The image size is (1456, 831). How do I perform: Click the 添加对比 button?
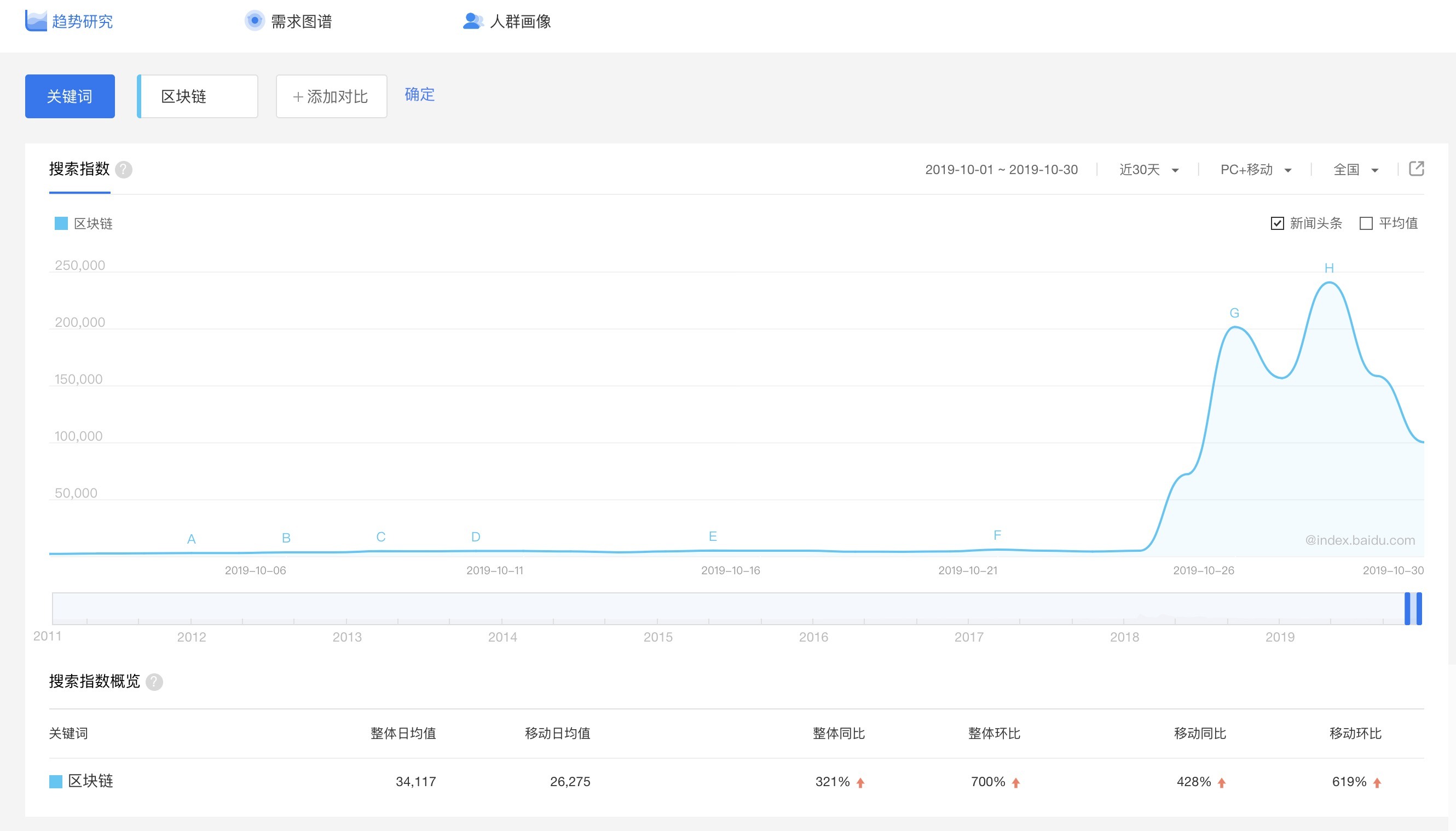[332, 96]
